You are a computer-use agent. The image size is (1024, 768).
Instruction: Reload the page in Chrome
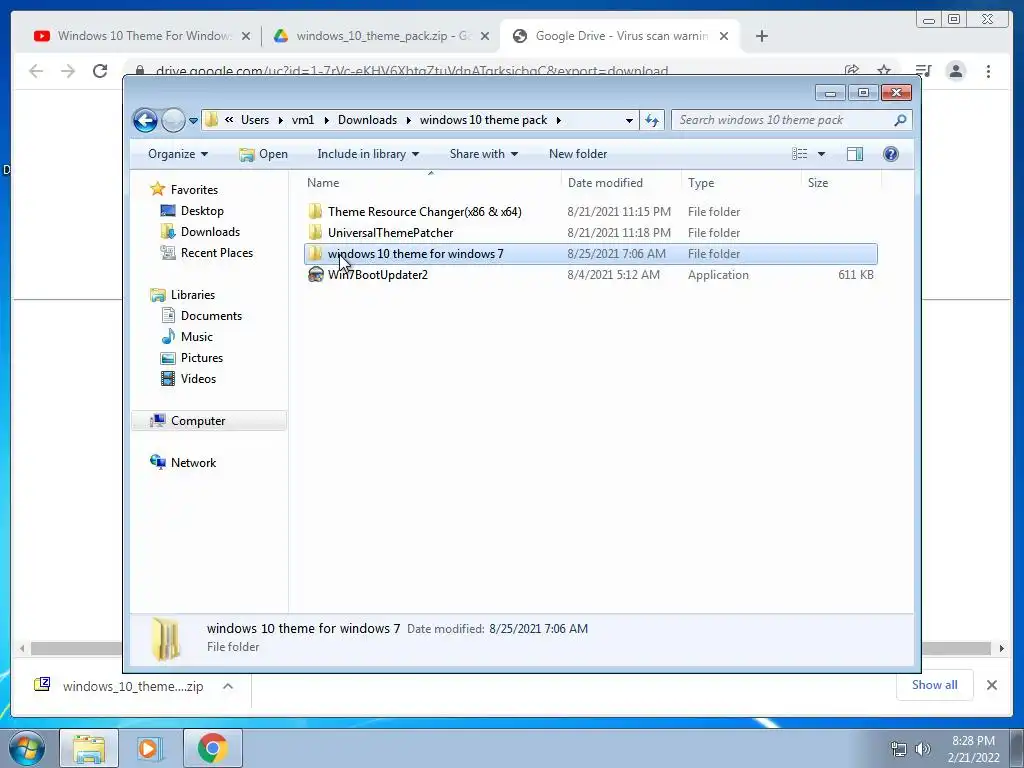click(x=100, y=71)
